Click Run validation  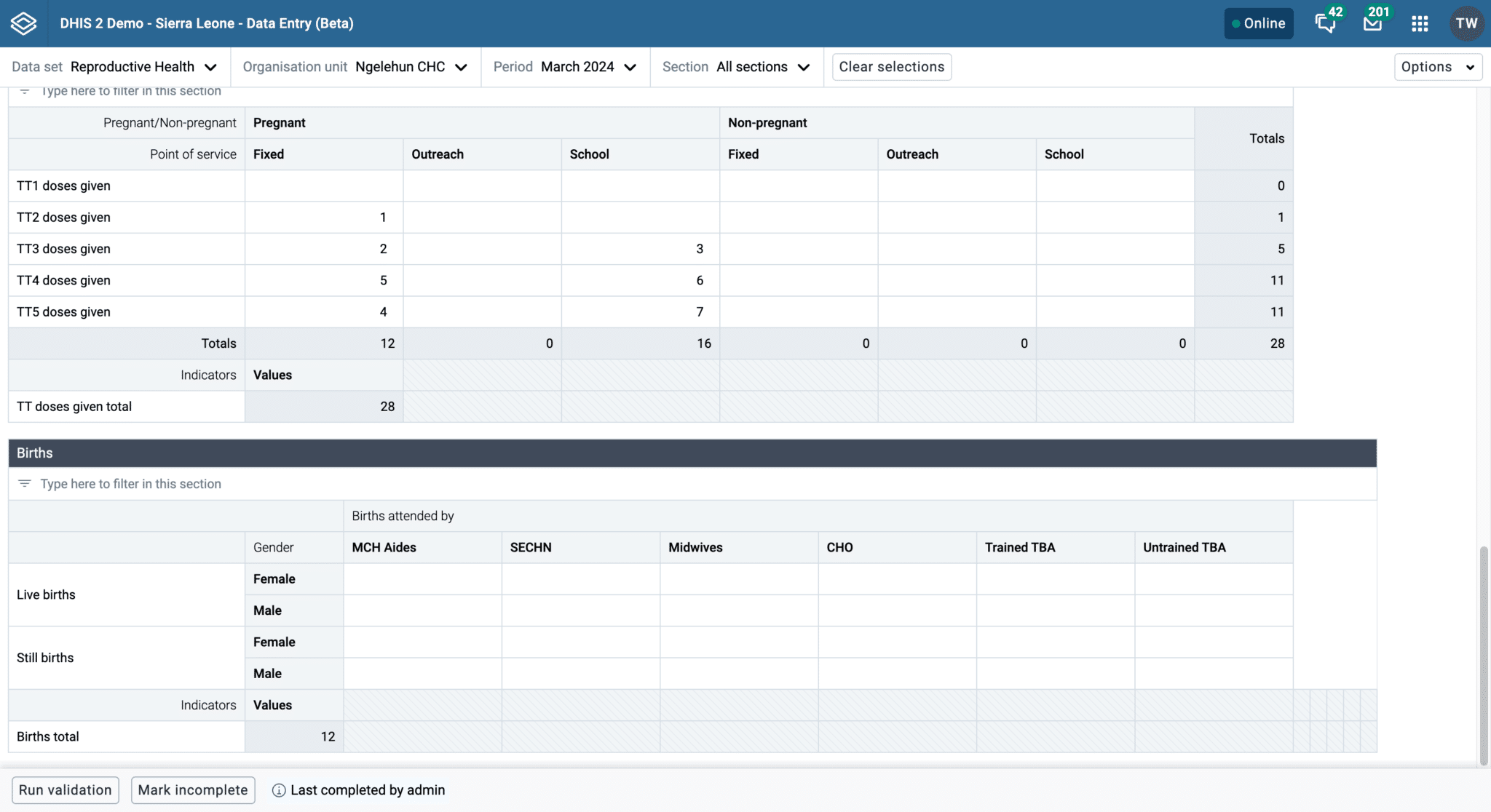pos(65,789)
